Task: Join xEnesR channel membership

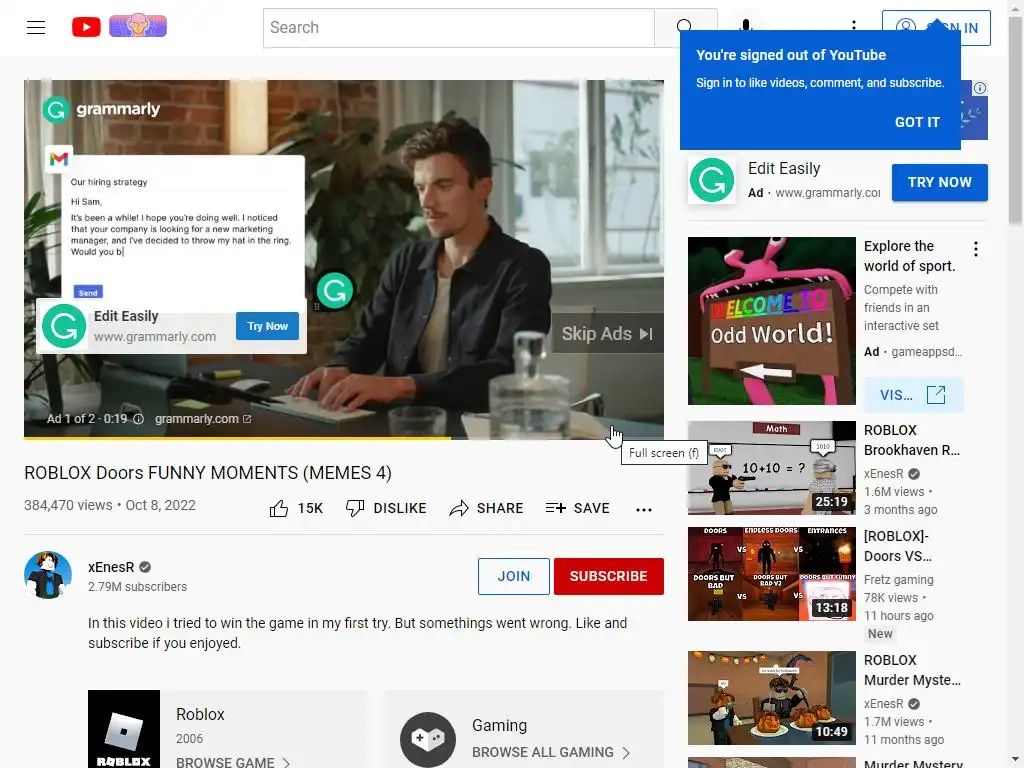Action: 513,576
